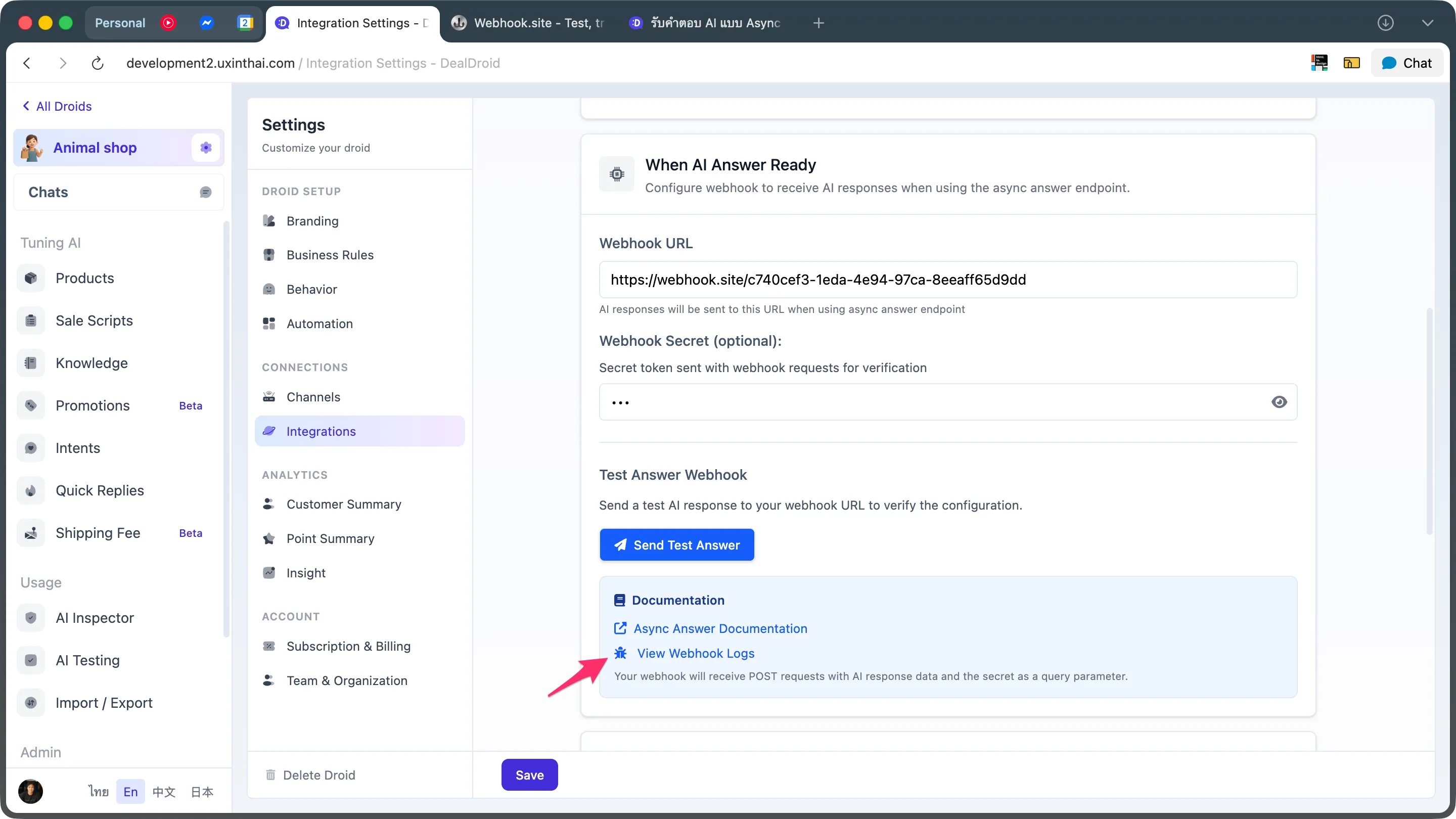Click the Knowledge book icon
The width and height of the screenshot is (1456, 819).
point(30,362)
